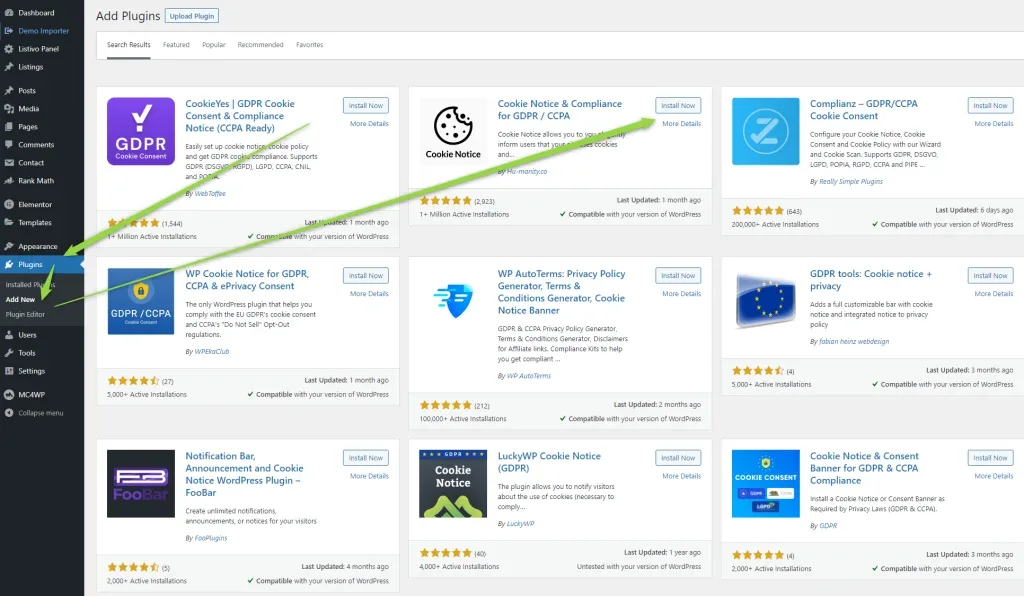Click the Cookie Consent Banner plugin thumbnail
Screen dimensions: 1024x596
[765, 484]
